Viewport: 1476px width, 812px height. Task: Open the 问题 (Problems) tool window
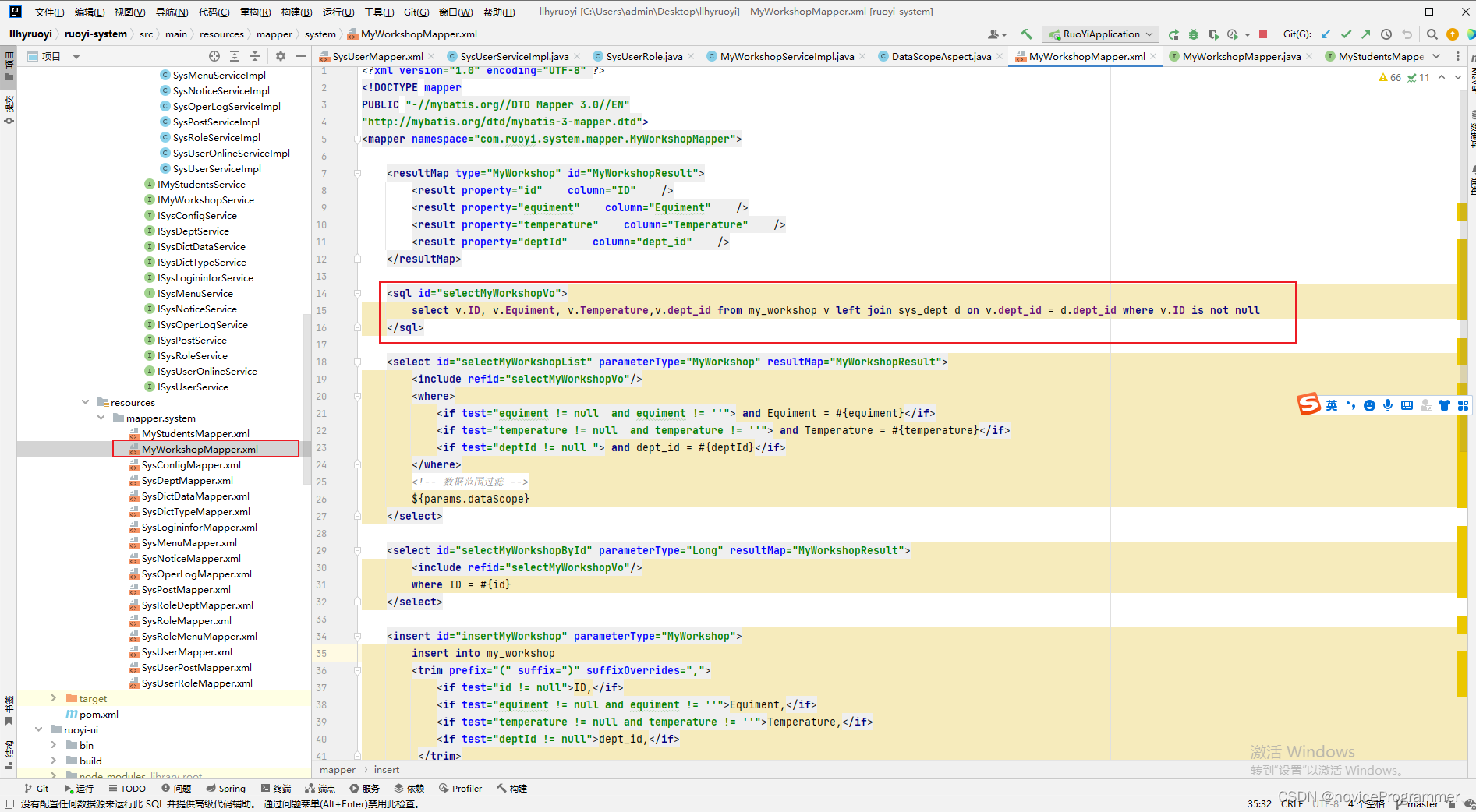point(176,788)
